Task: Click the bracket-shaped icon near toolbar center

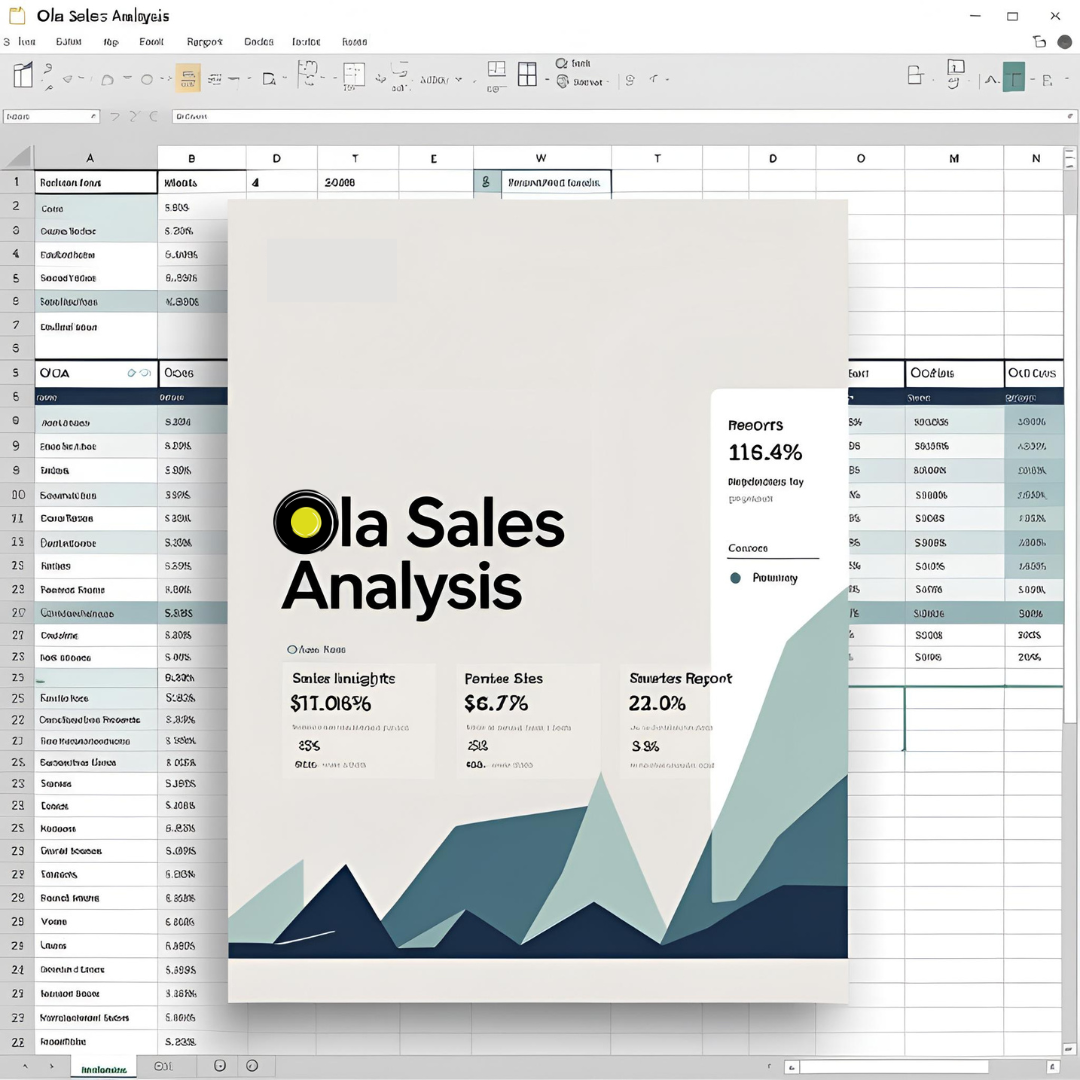Action: (x=307, y=73)
